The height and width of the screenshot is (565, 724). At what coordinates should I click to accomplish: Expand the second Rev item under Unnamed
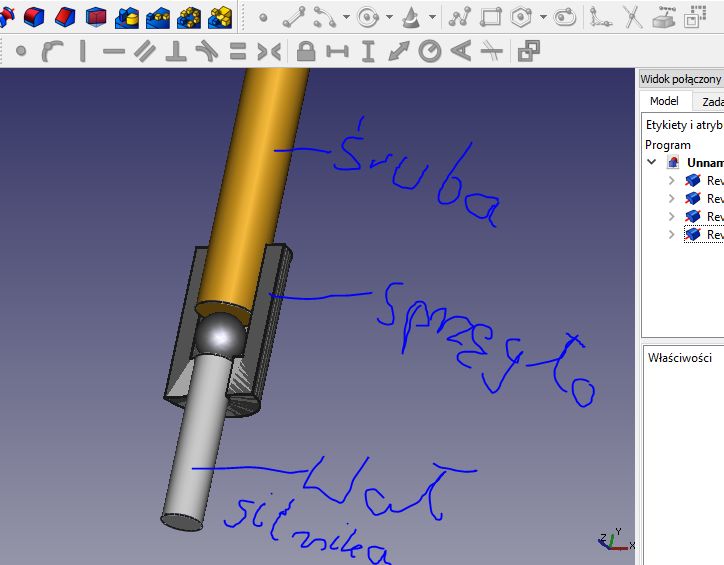pos(672,198)
